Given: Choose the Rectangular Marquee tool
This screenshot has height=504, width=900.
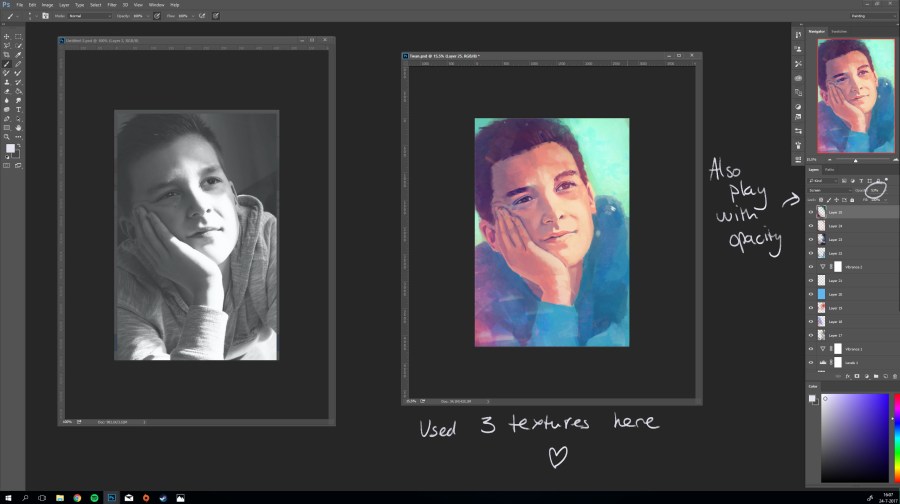Looking at the screenshot, I should 18,37.
